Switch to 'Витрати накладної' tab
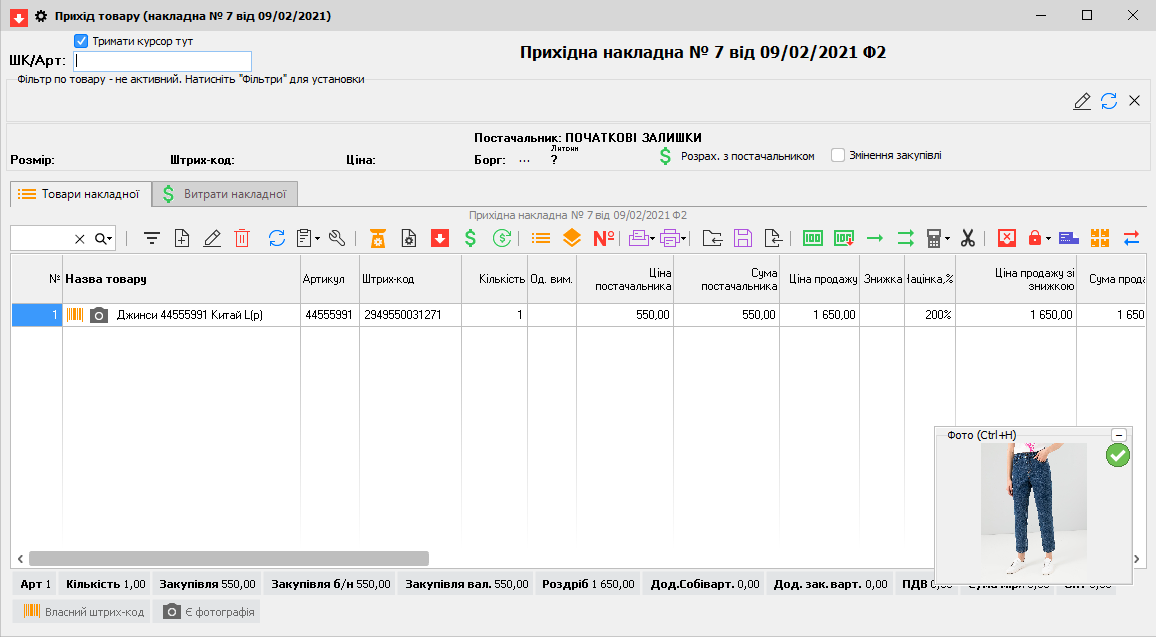 tap(227, 194)
